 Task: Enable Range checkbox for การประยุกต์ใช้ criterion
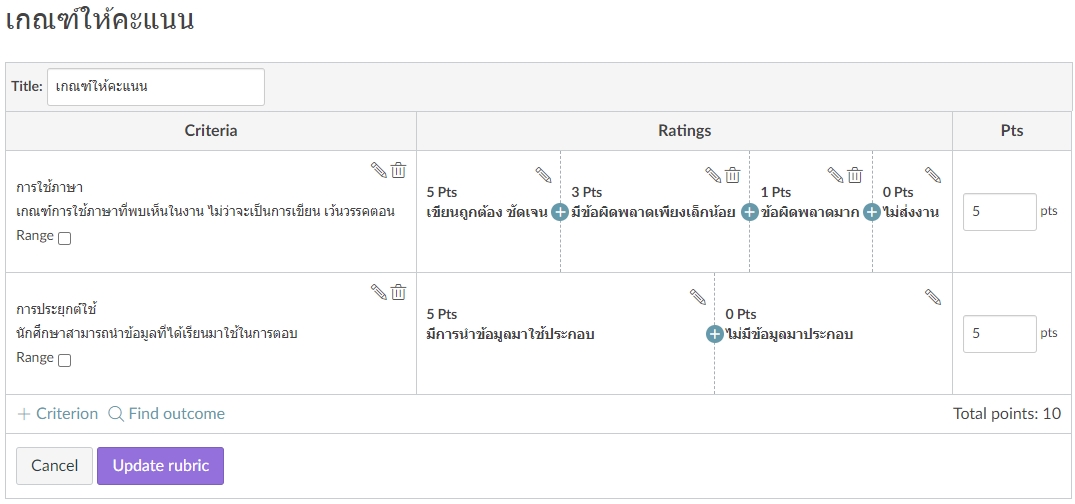[x=65, y=360]
